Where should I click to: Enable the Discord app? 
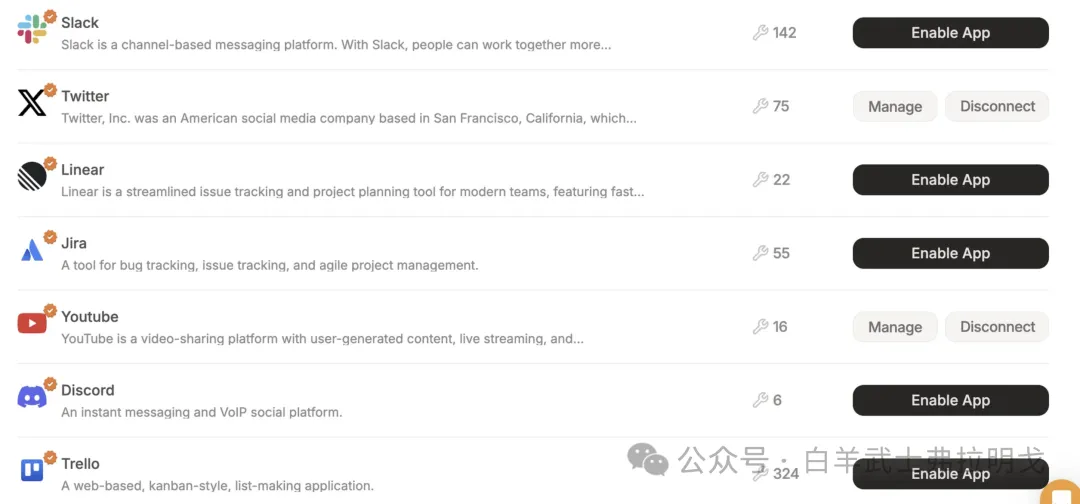pyautogui.click(x=950, y=400)
